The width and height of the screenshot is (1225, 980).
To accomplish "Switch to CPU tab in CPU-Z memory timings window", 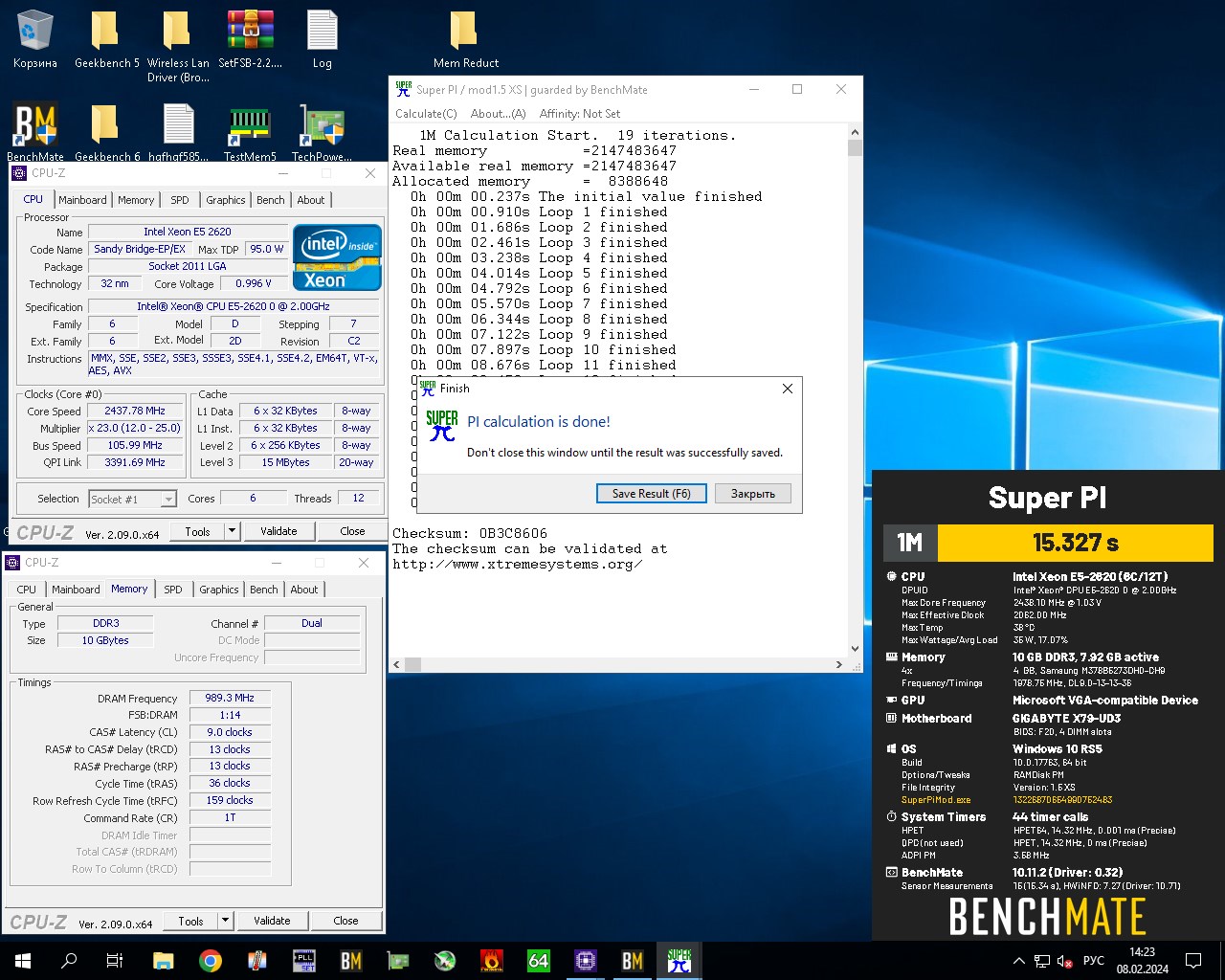I will [26, 590].
